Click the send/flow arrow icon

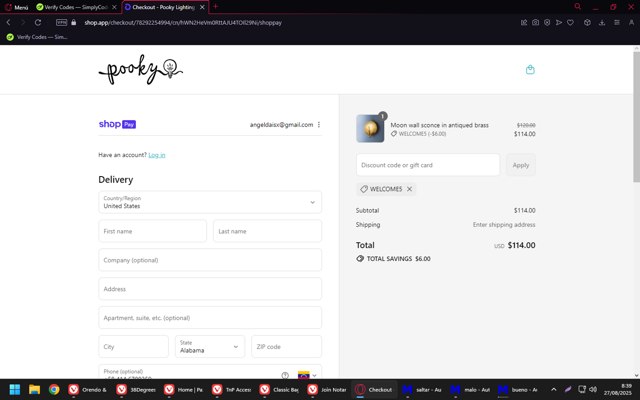coord(559,22)
